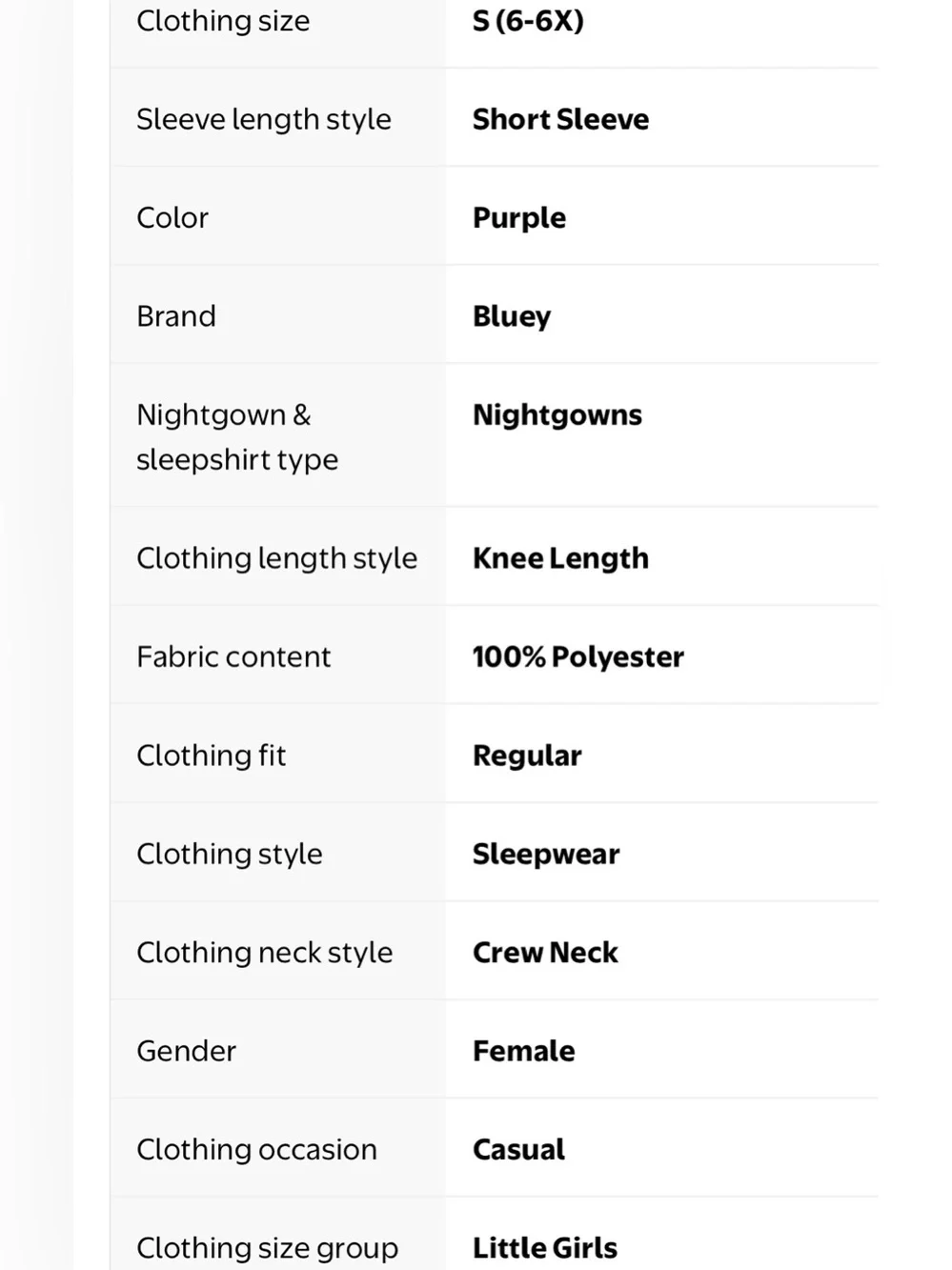Select the Clothing neck style label

[265, 953]
